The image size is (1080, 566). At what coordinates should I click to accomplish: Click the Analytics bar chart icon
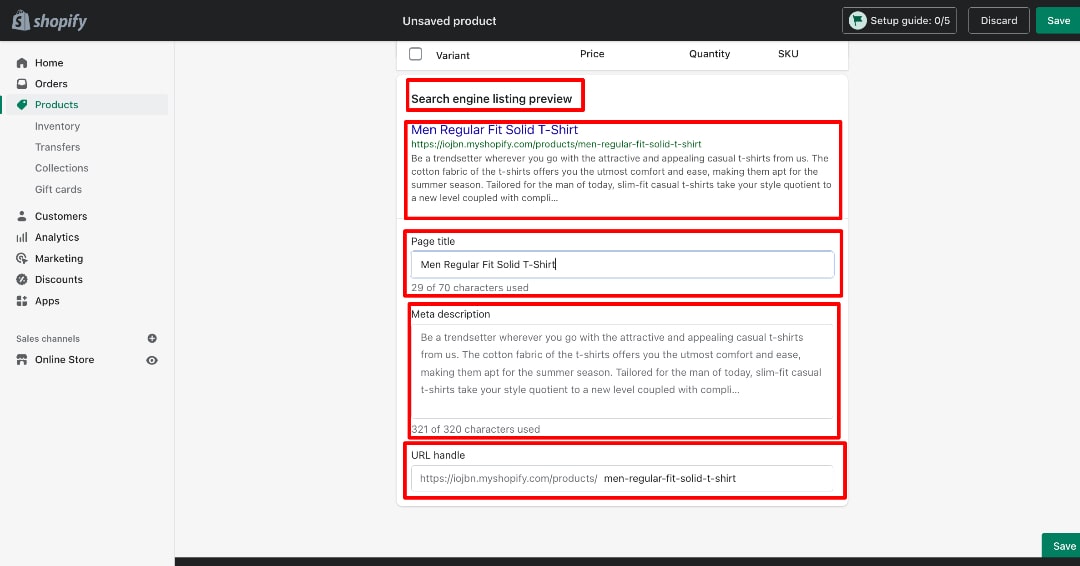tap(22, 238)
